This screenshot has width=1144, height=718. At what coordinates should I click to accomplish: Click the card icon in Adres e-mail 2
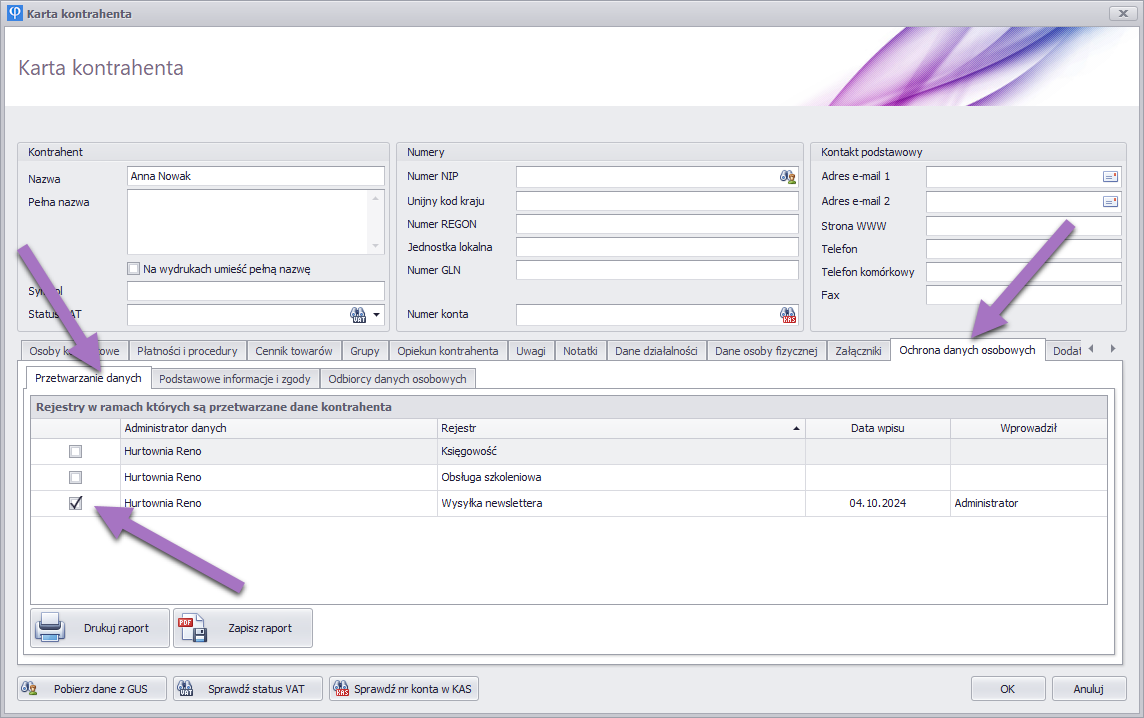click(x=1110, y=201)
